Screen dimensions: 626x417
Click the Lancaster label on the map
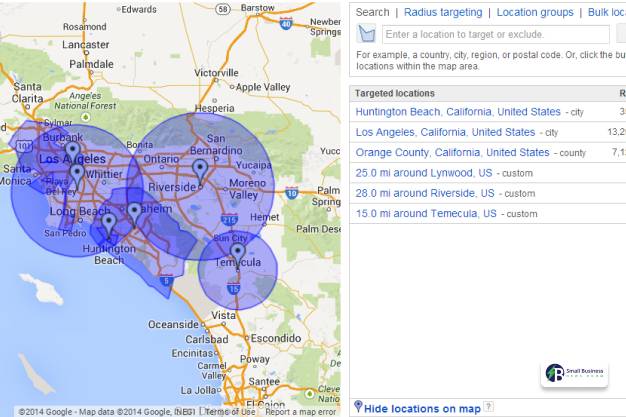[x=85, y=45]
